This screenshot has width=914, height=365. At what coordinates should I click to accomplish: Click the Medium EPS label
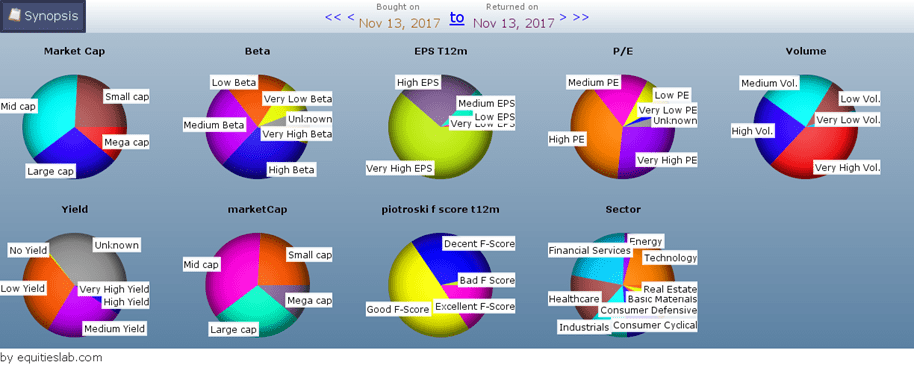486,104
